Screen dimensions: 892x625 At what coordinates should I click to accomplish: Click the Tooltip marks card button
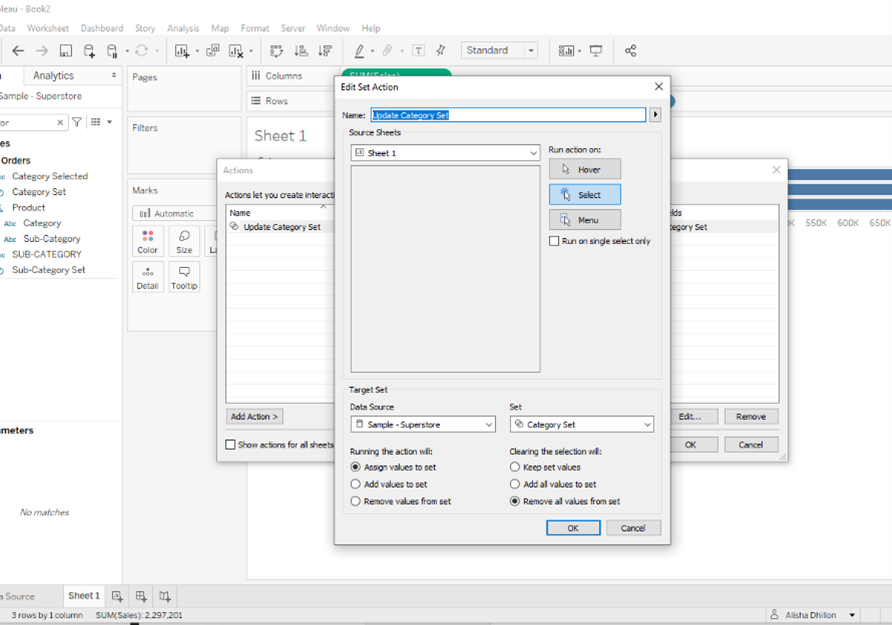(184, 276)
